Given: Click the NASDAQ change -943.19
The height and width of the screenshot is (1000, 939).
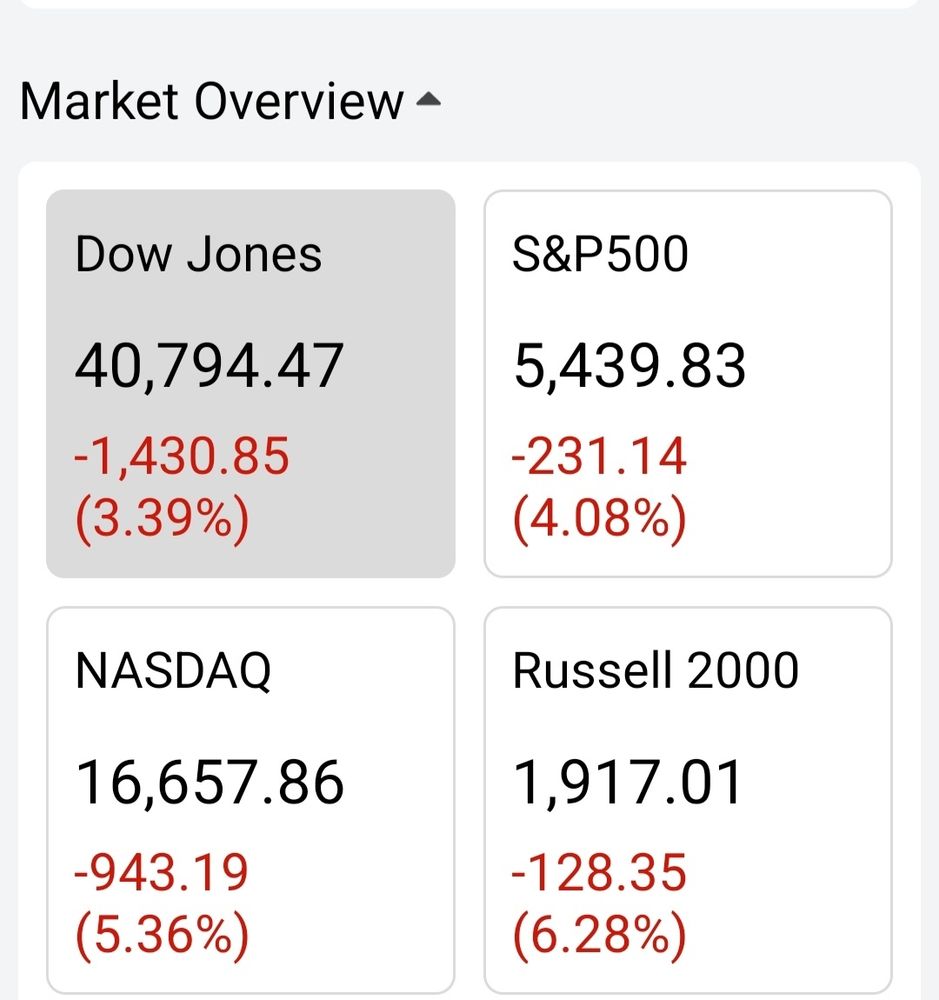Looking at the screenshot, I should (162, 874).
